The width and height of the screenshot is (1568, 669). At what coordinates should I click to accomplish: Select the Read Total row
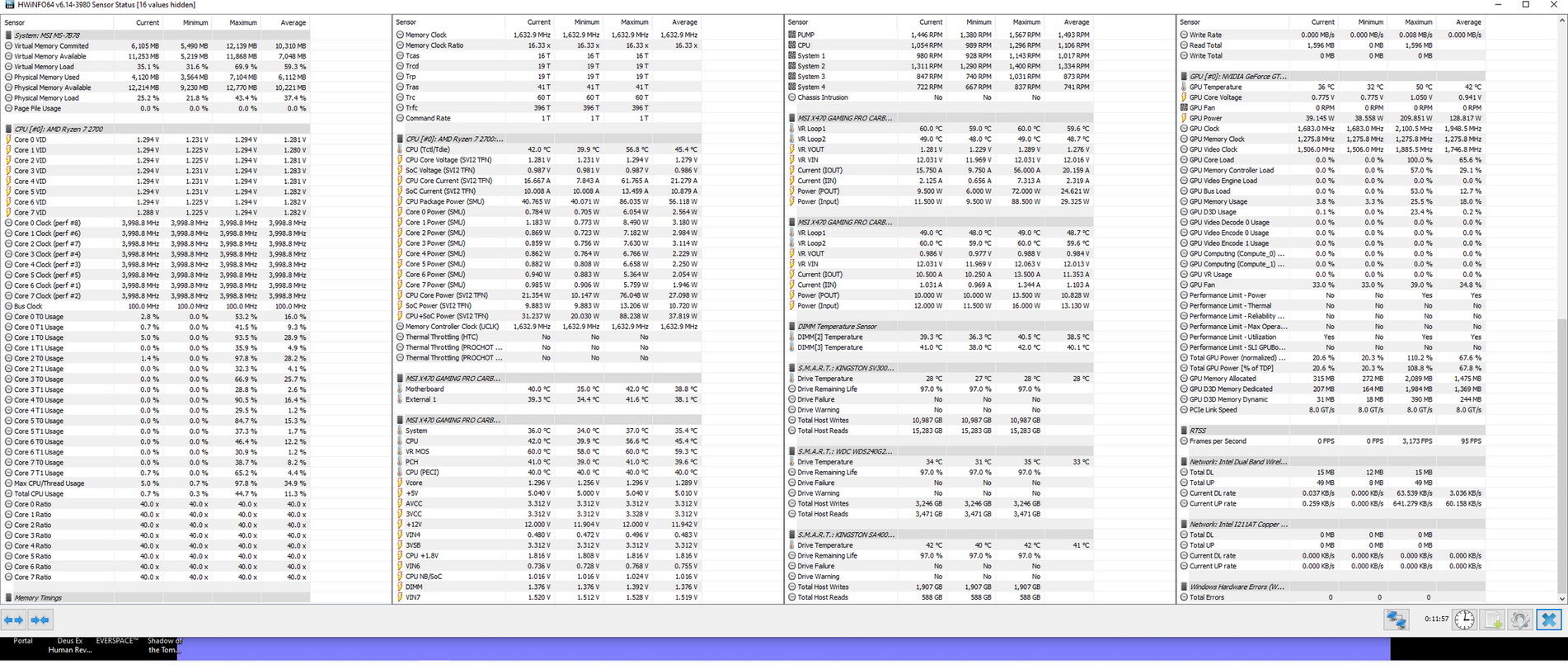[x=1331, y=45]
